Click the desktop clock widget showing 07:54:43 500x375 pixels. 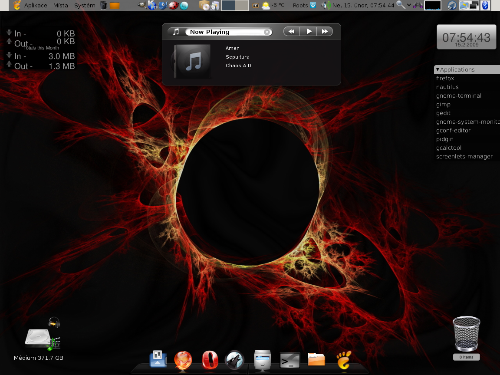click(x=466, y=37)
